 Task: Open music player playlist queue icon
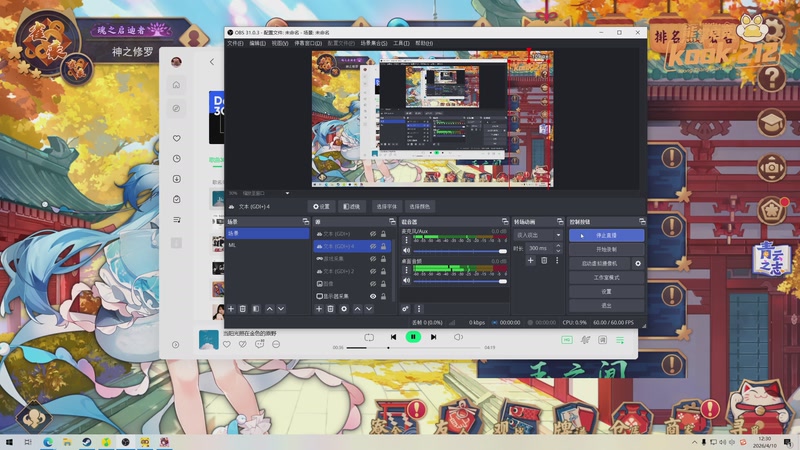620,340
